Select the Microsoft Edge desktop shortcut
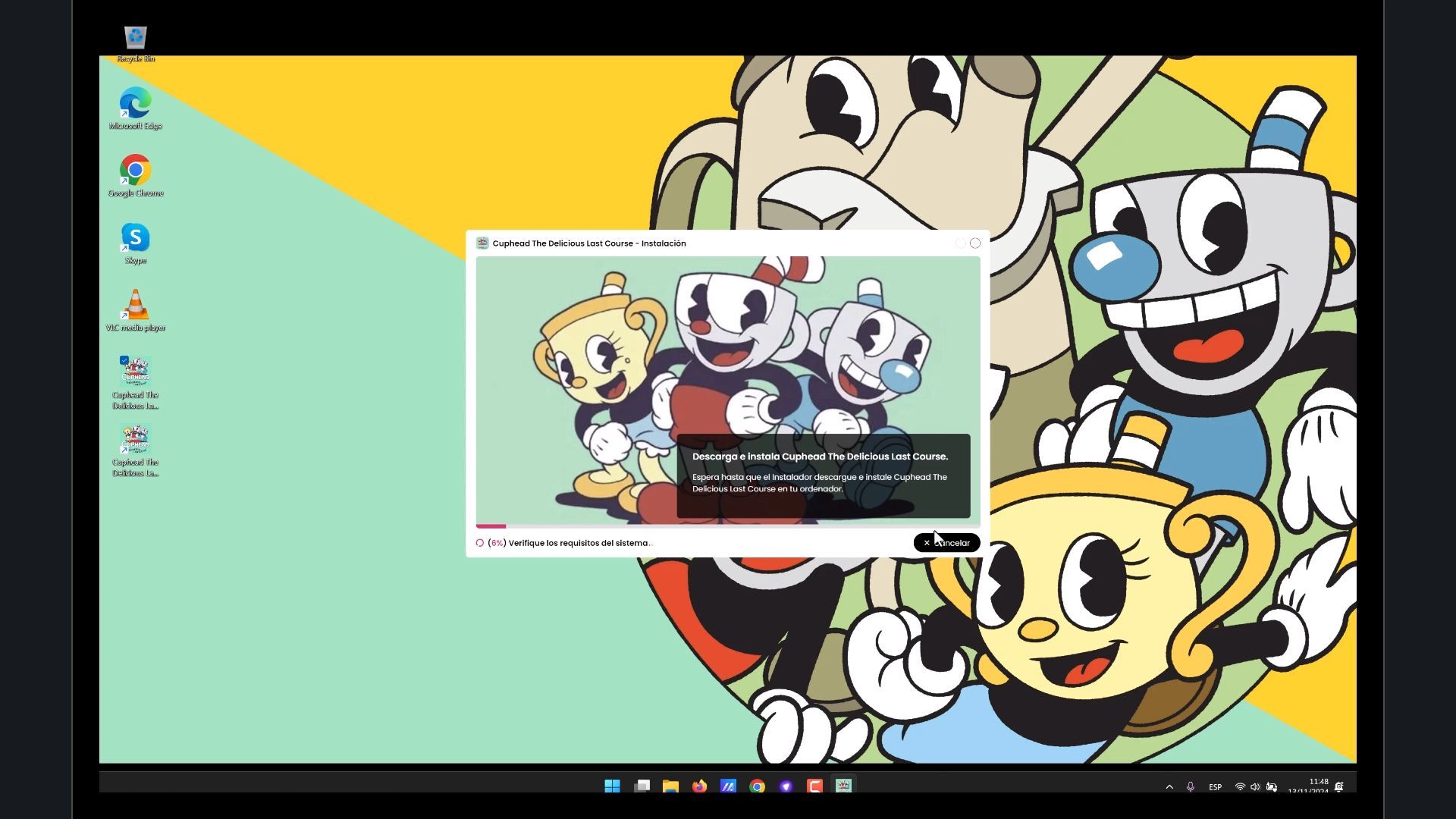Image resolution: width=1456 pixels, height=819 pixels. (x=136, y=108)
